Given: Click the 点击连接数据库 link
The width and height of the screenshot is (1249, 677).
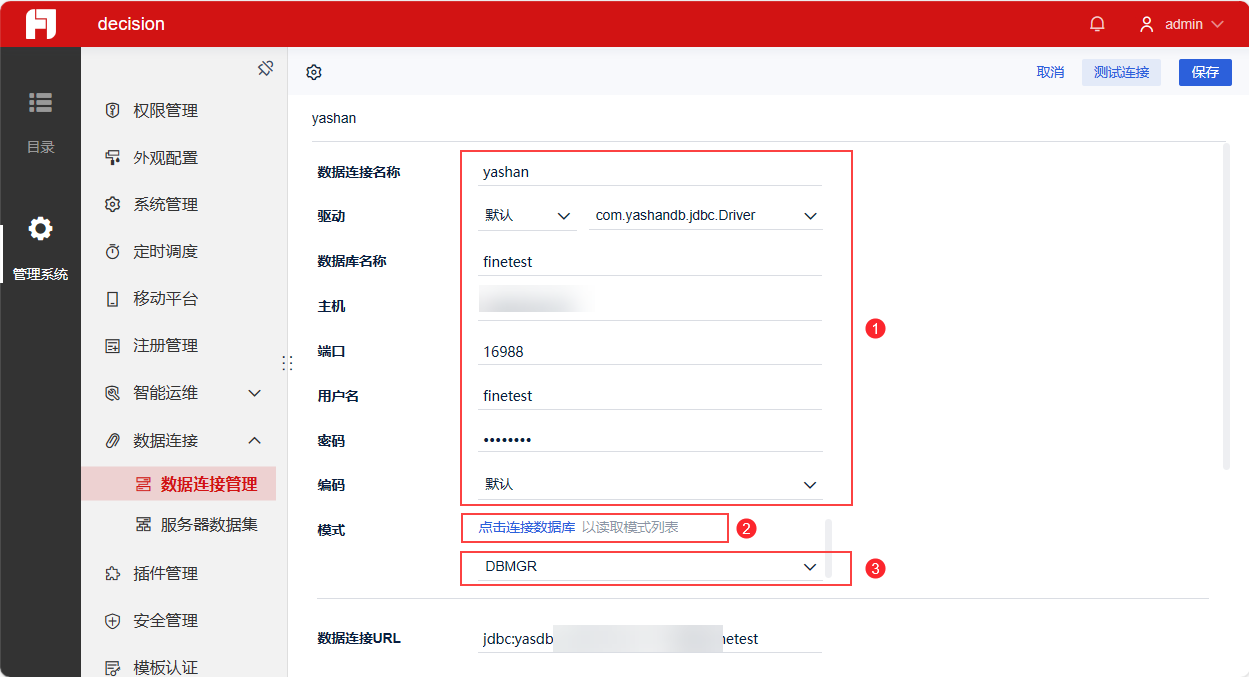Looking at the screenshot, I should point(527,527).
